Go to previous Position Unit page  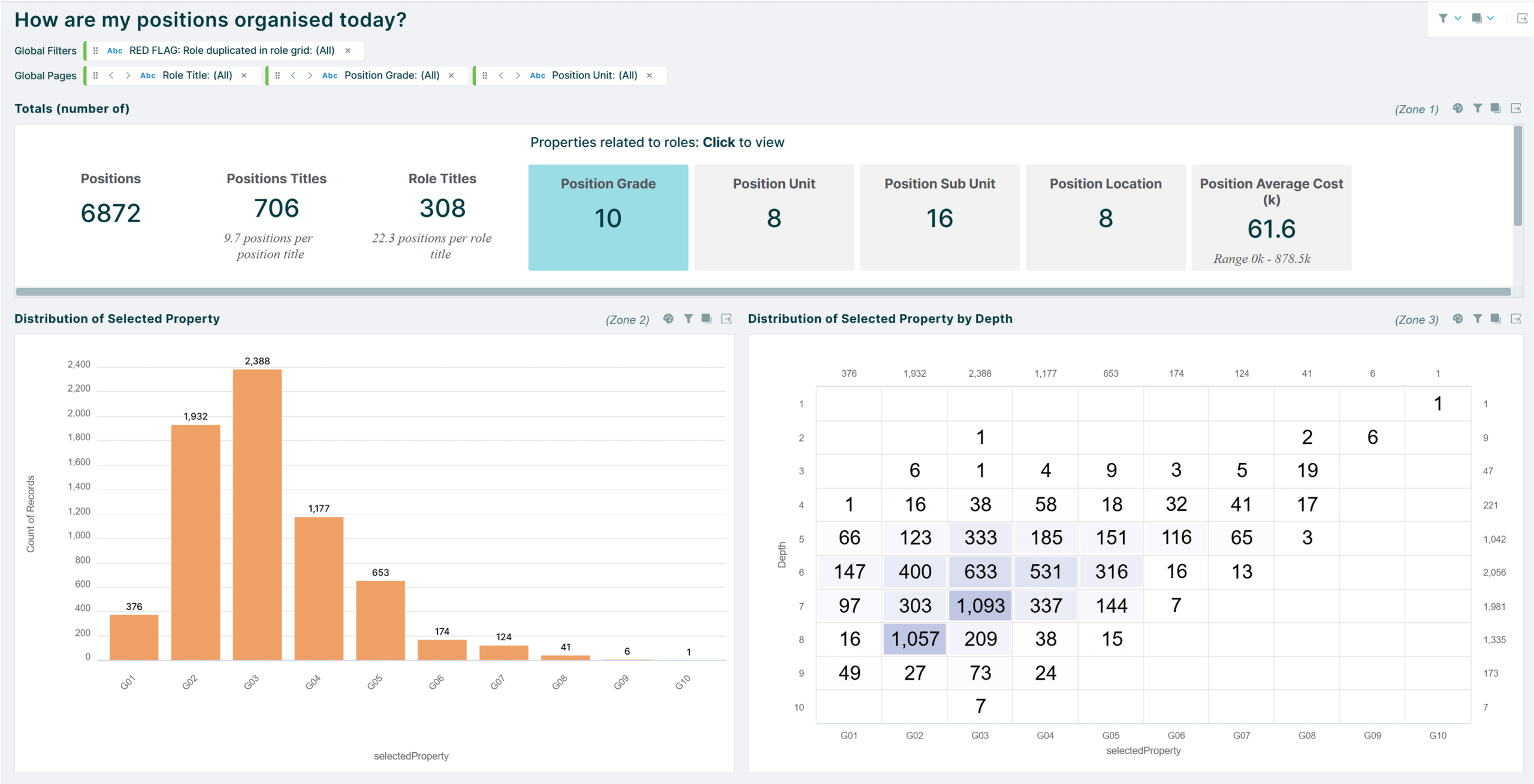[x=500, y=75]
